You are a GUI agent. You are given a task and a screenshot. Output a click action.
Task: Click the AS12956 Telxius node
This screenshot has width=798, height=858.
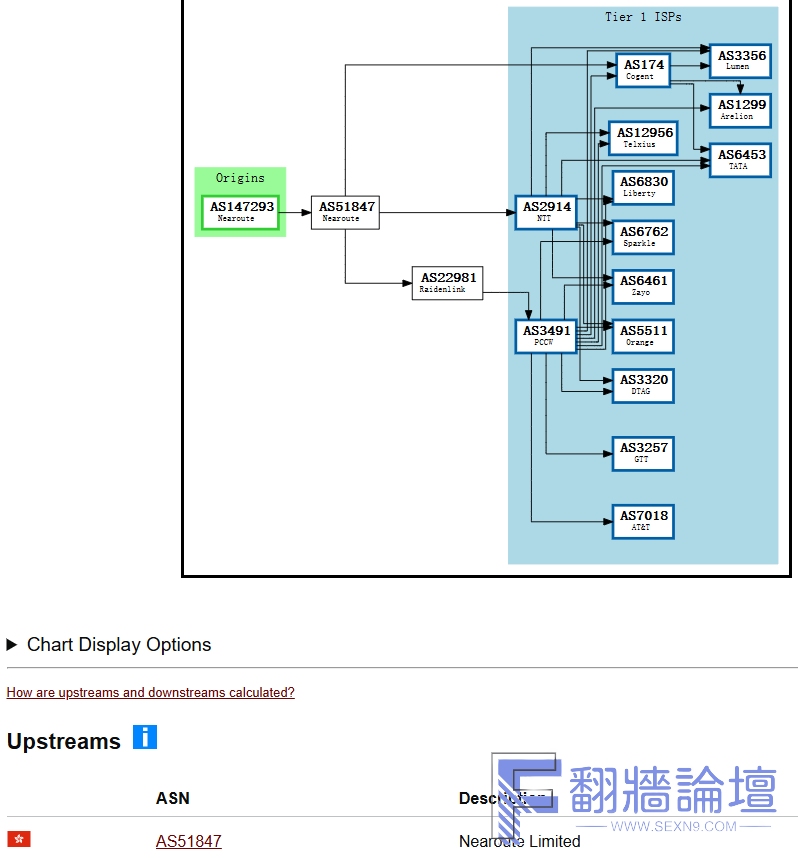click(x=642, y=138)
